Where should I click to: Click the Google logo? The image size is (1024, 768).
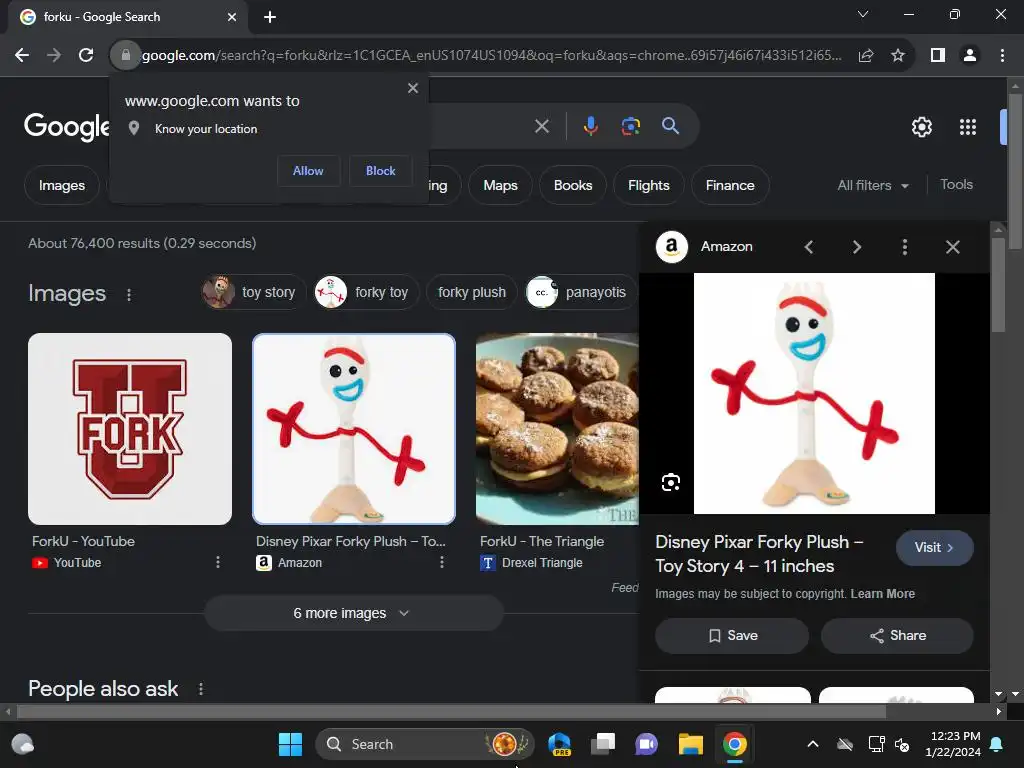point(67,127)
